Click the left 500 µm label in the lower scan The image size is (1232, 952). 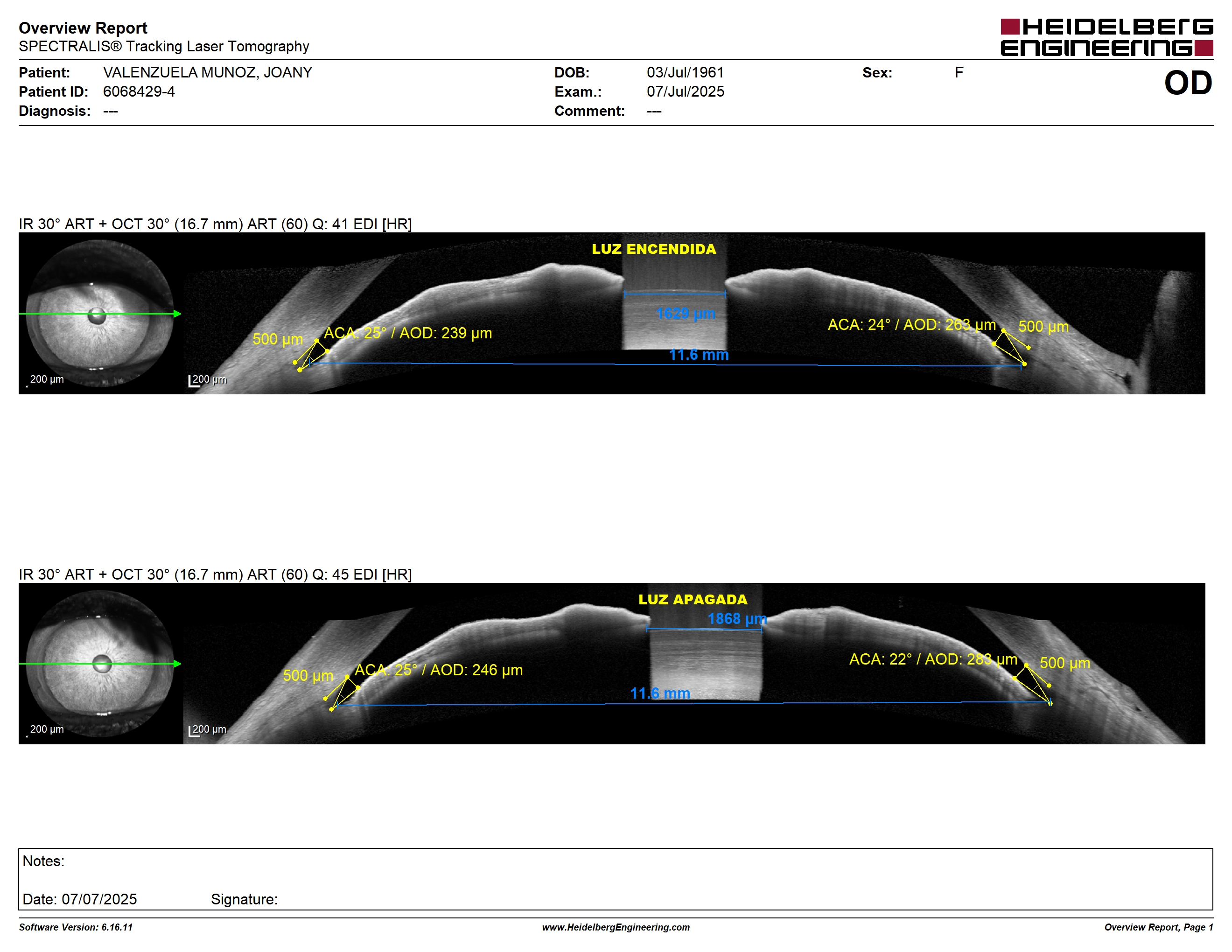[x=308, y=676]
